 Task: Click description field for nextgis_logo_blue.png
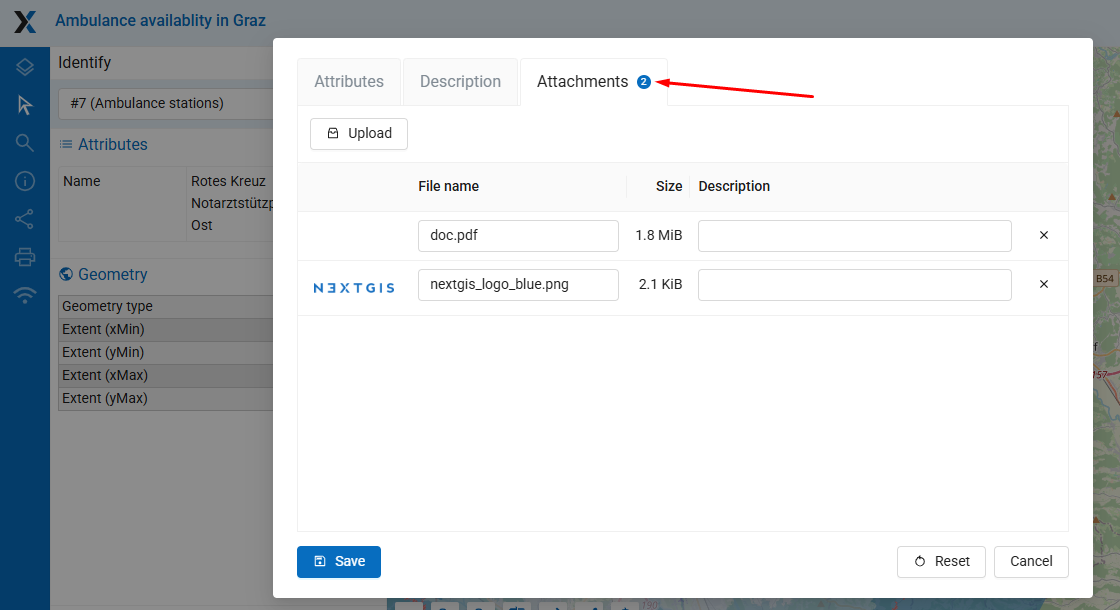[854, 285]
